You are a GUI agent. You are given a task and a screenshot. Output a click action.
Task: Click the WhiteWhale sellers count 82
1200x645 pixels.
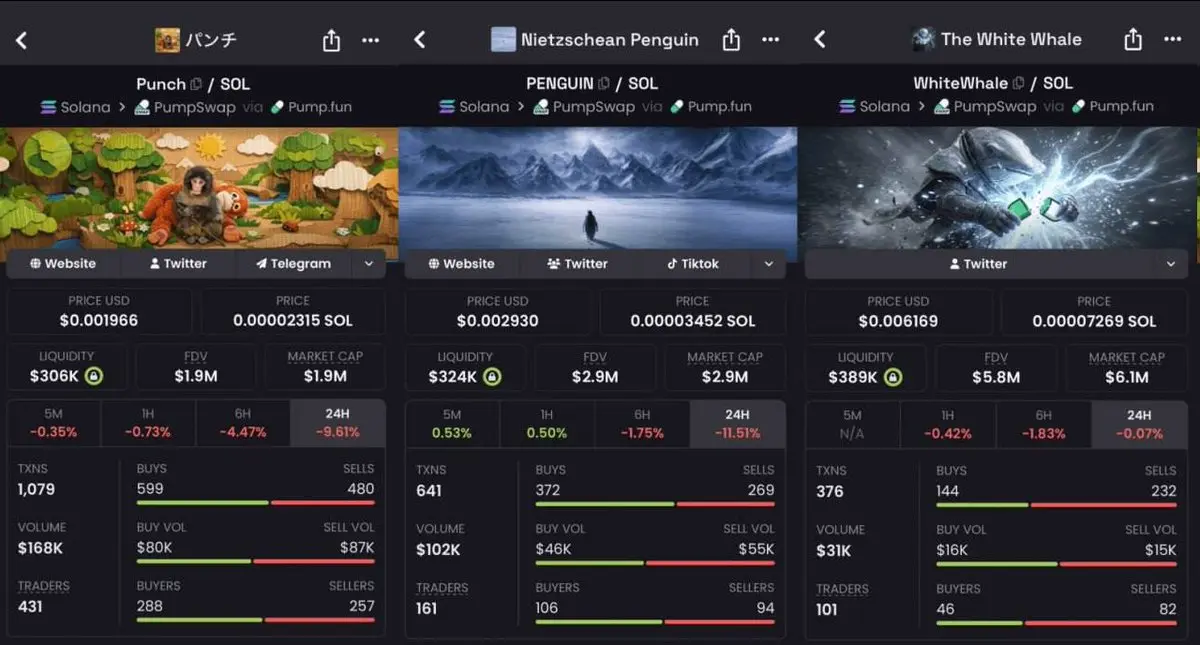[x=1166, y=608]
